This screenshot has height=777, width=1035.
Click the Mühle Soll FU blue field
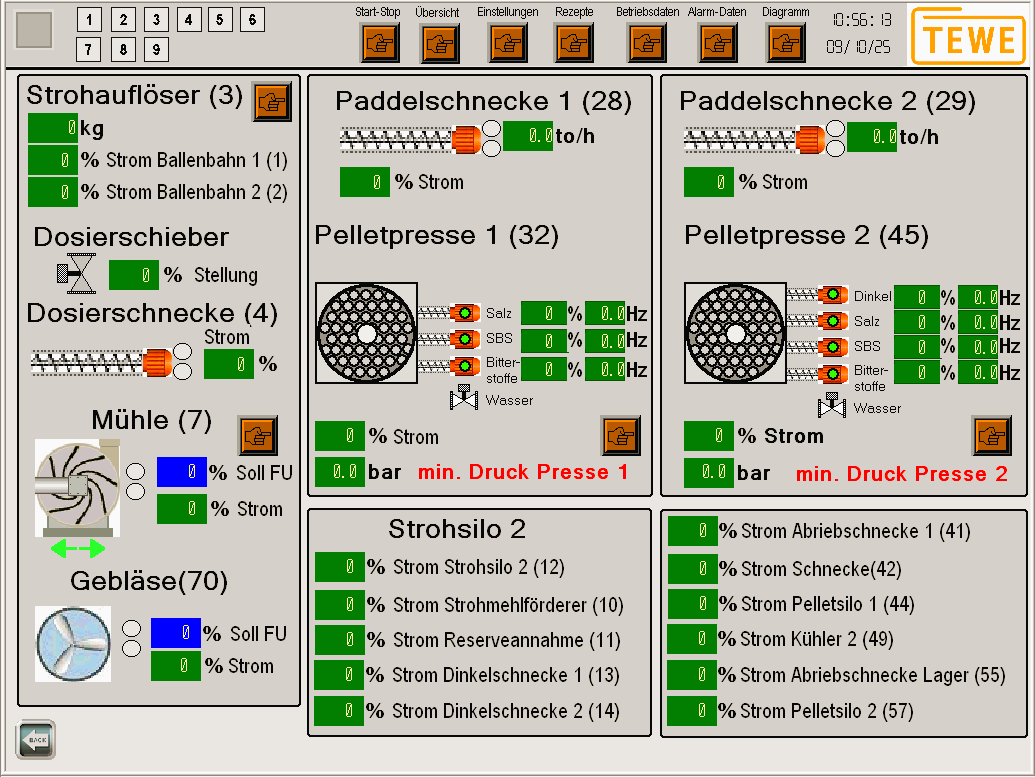tap(181, 473)
